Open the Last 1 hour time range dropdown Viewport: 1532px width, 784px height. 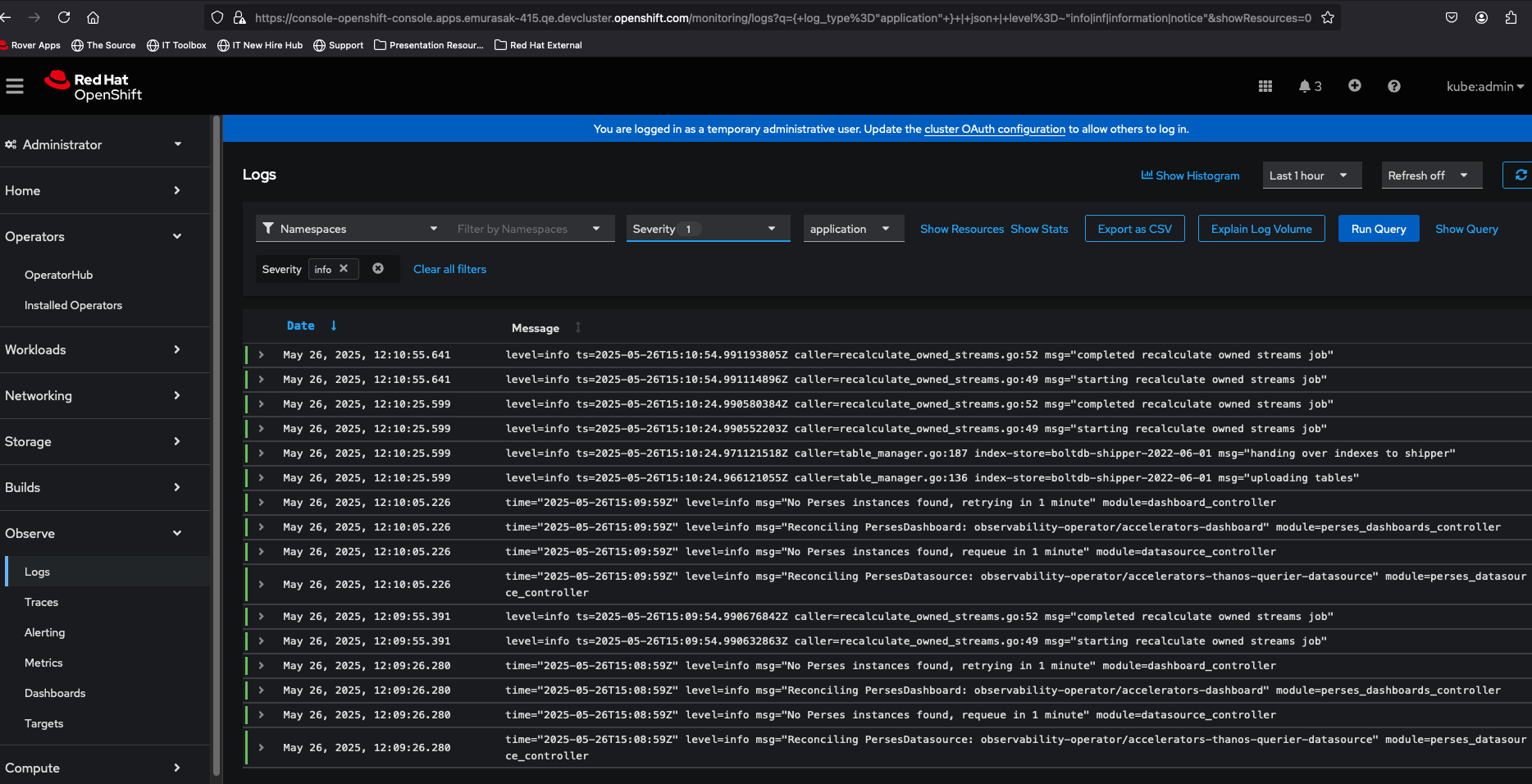(1310, 175)
